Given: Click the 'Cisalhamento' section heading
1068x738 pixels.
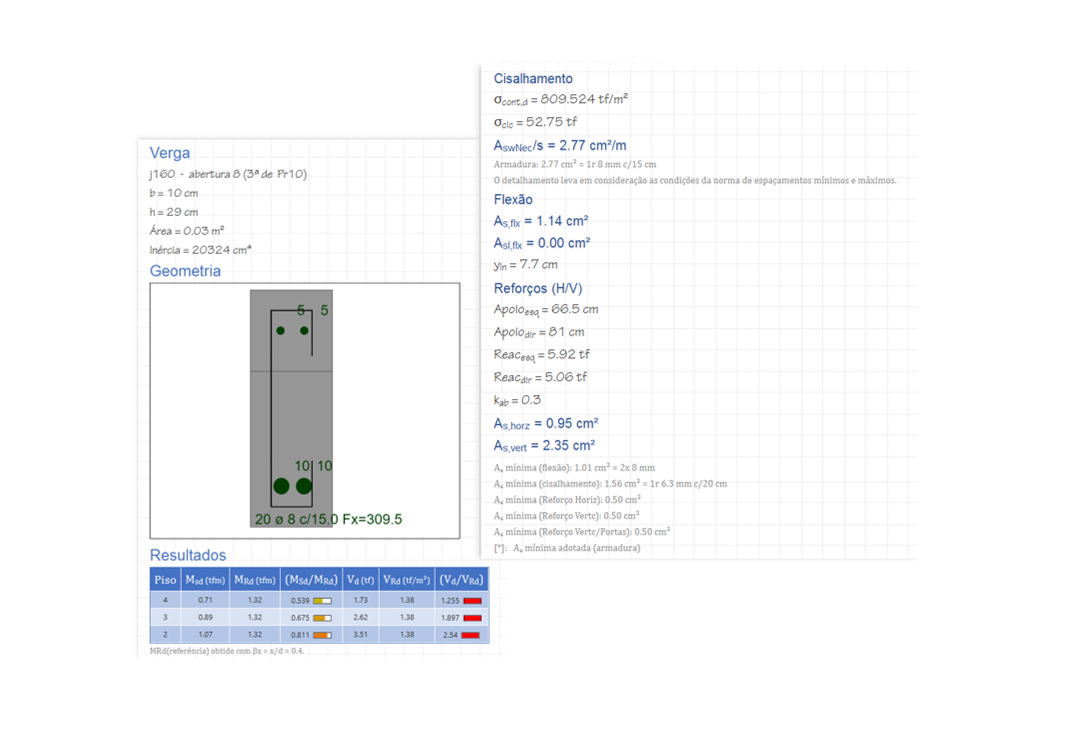Looking at the screenshot, I should click(x=533, y=78).
